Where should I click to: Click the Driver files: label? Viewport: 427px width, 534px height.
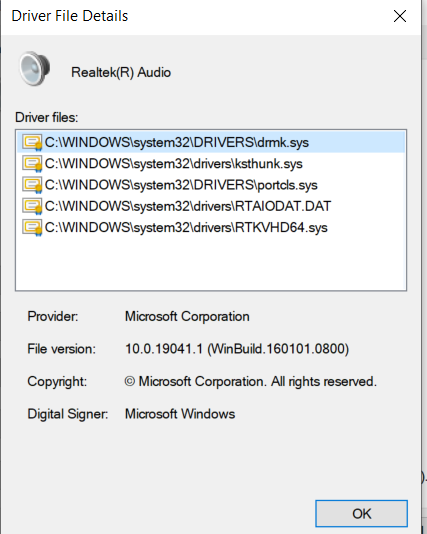47,117
